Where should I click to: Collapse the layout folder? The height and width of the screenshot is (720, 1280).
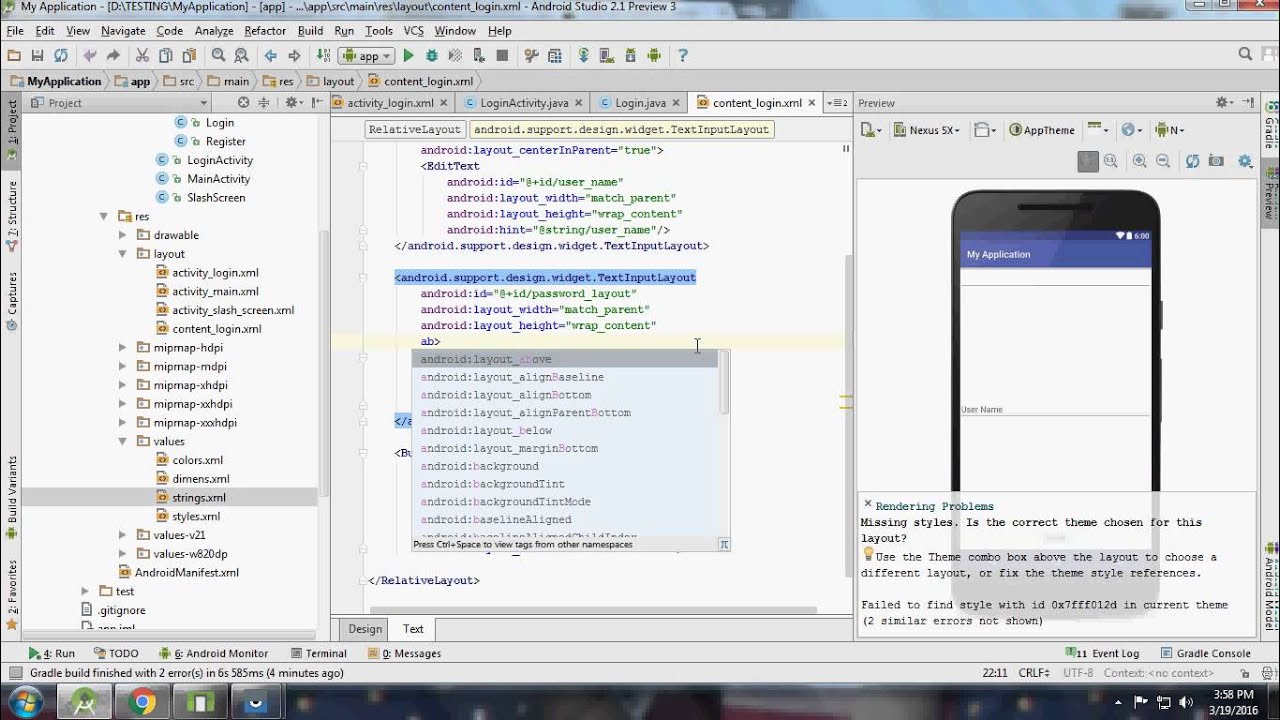coord(122,254)
